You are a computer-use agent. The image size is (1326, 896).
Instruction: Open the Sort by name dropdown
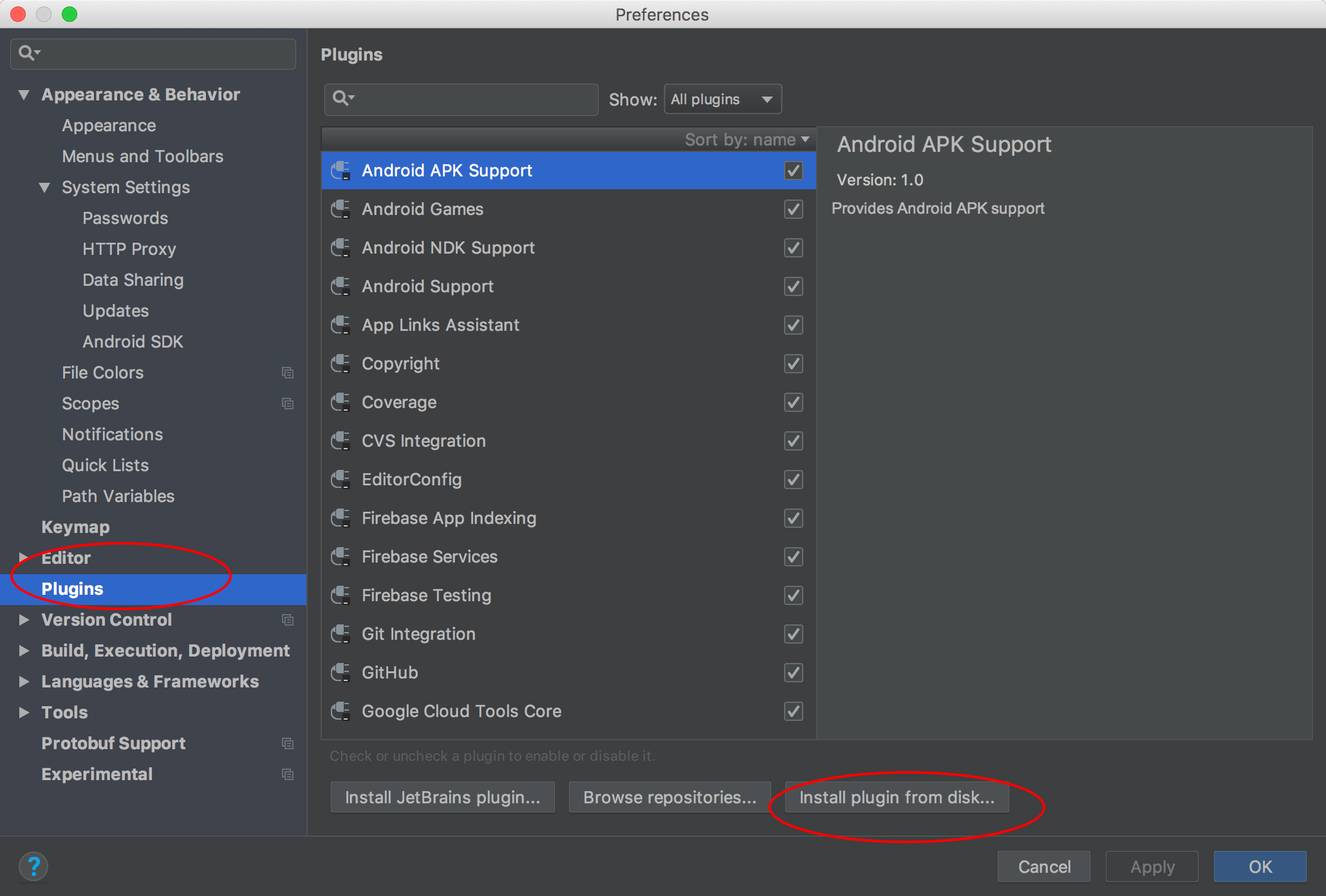coord(747,140)
